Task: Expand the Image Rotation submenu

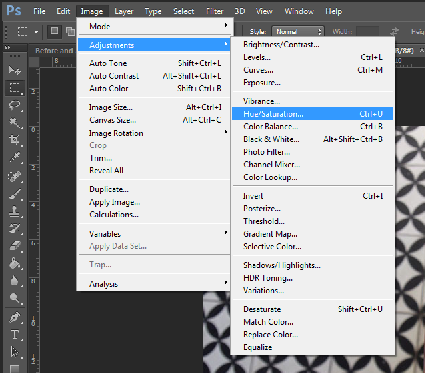Action: pos(154,133)
